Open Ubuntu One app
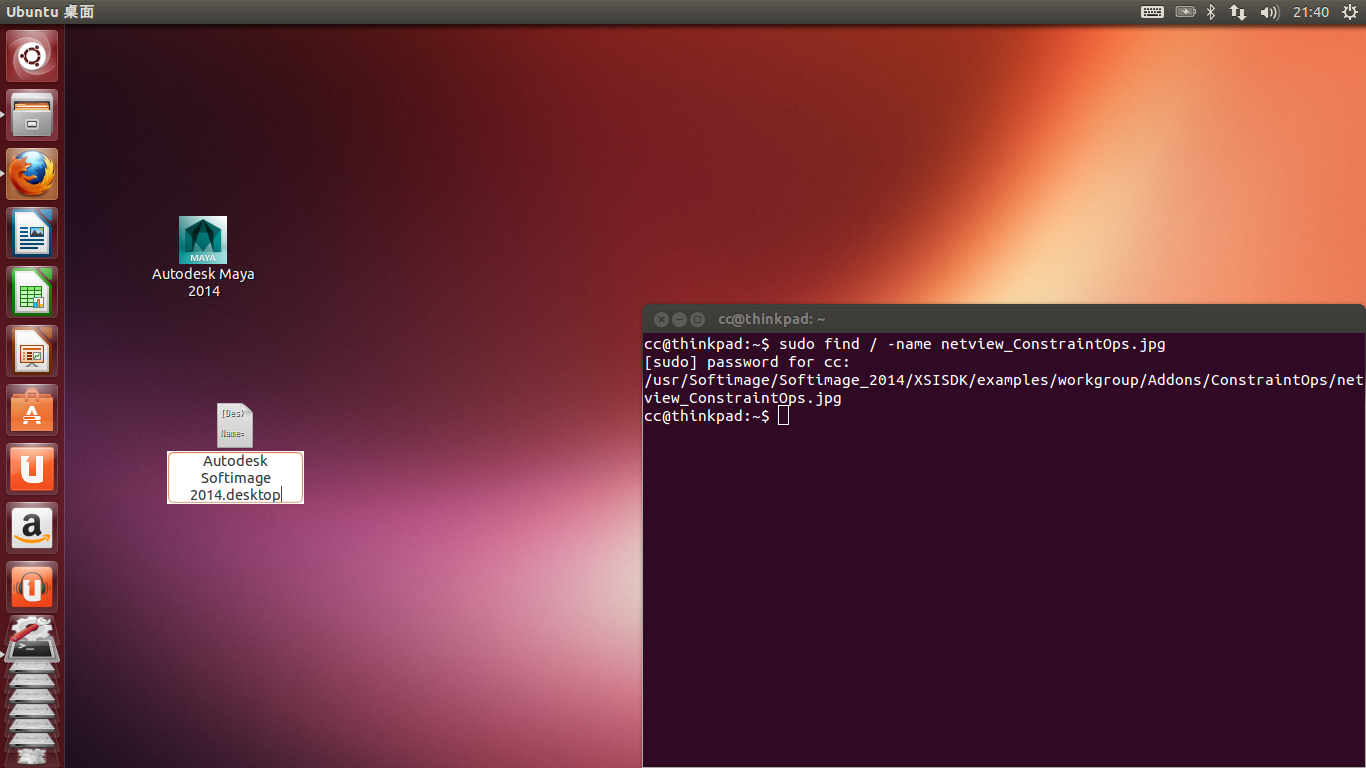The width and height of the screenshot is (1366, 768). pyautogui.click(x=32, y=469)
